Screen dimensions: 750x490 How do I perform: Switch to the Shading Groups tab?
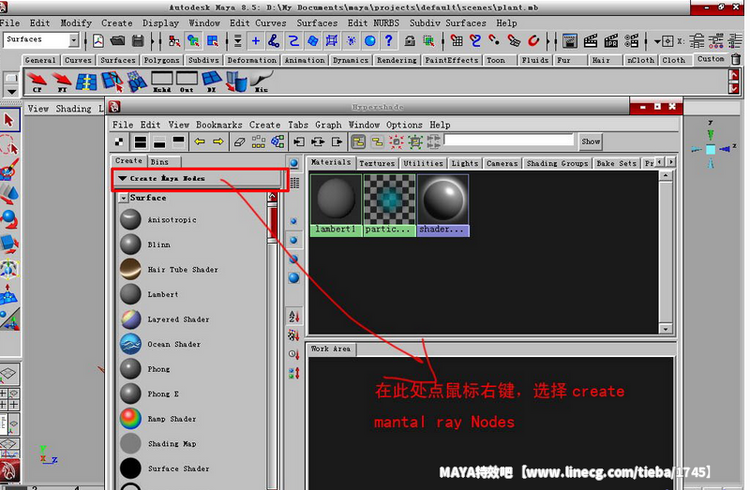pyautogui.click(x=557, y=163)
